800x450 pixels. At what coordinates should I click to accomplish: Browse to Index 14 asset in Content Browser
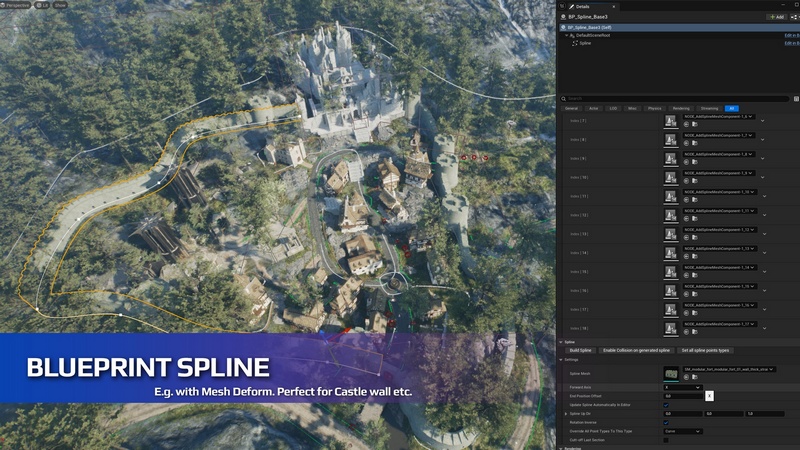(694, 257)
